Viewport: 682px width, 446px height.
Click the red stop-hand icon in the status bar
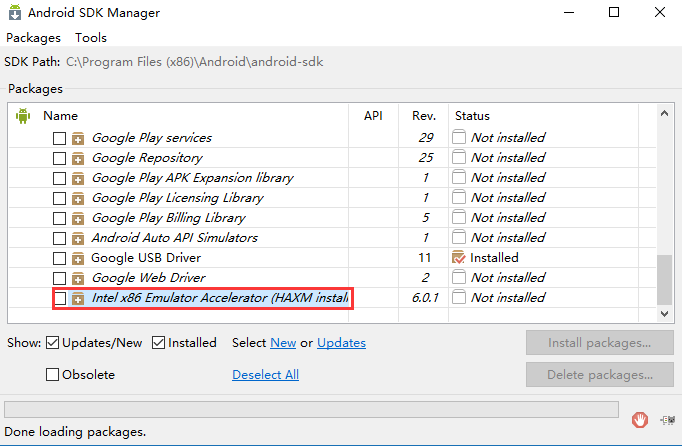pyautogui.click(x=639, y=420)
